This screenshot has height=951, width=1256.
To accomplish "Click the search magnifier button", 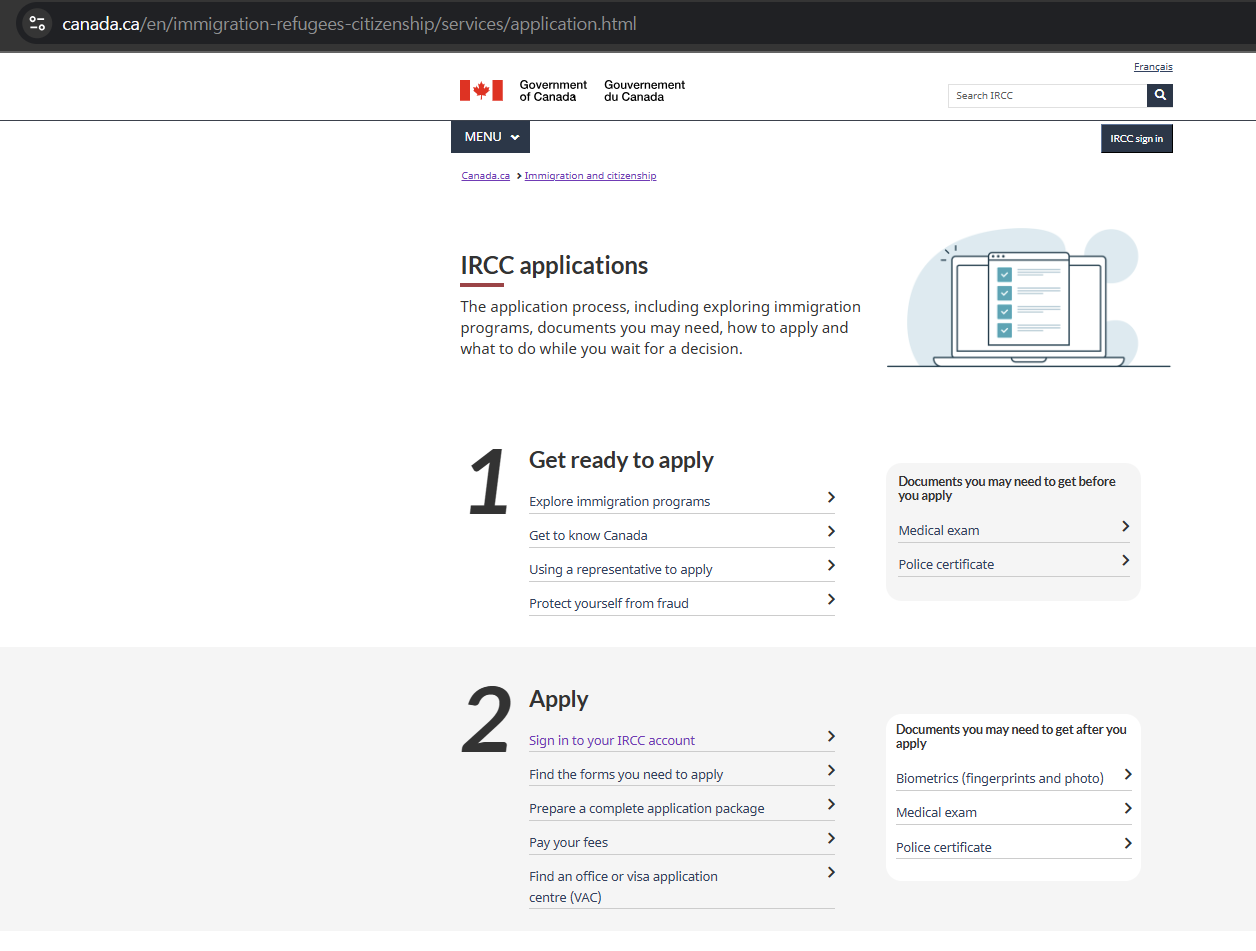I will click(1160, 95).
